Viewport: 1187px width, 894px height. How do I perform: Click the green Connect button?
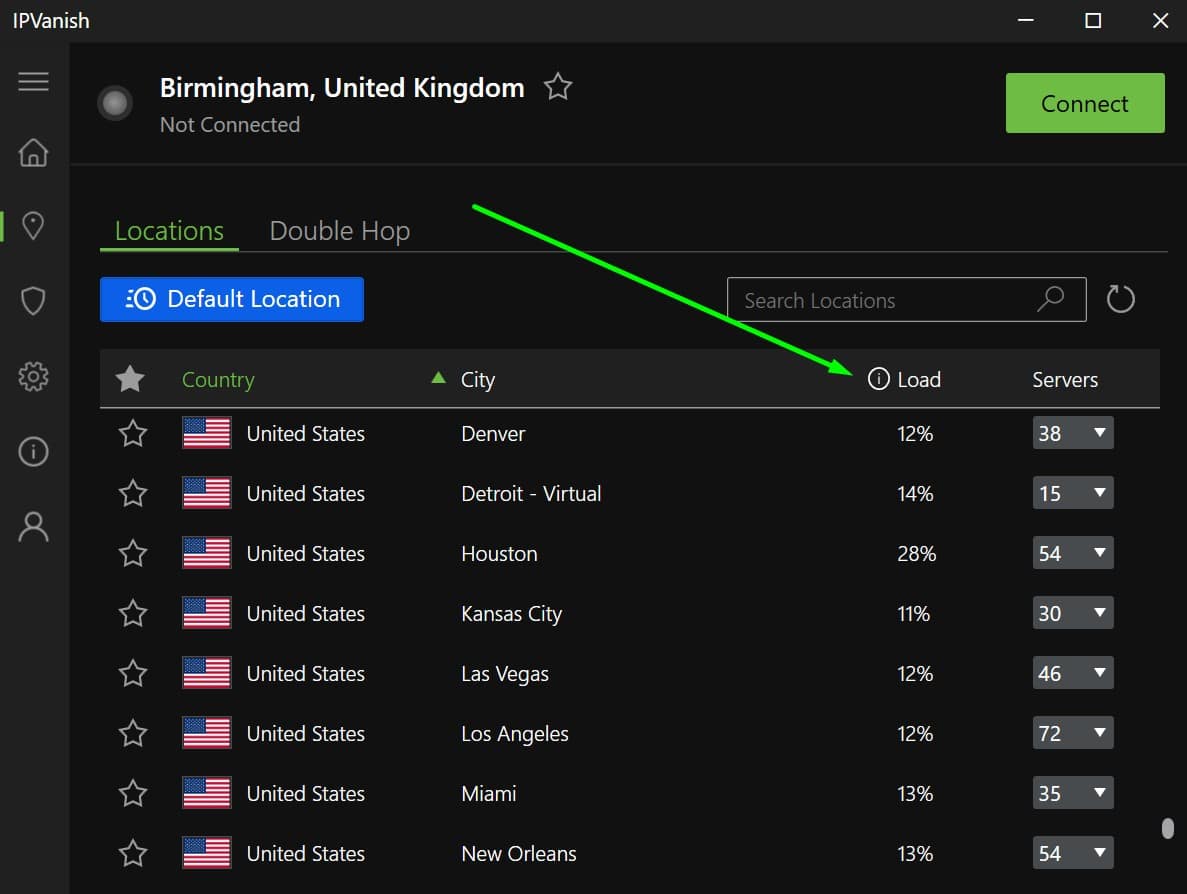click(1085, 103)
